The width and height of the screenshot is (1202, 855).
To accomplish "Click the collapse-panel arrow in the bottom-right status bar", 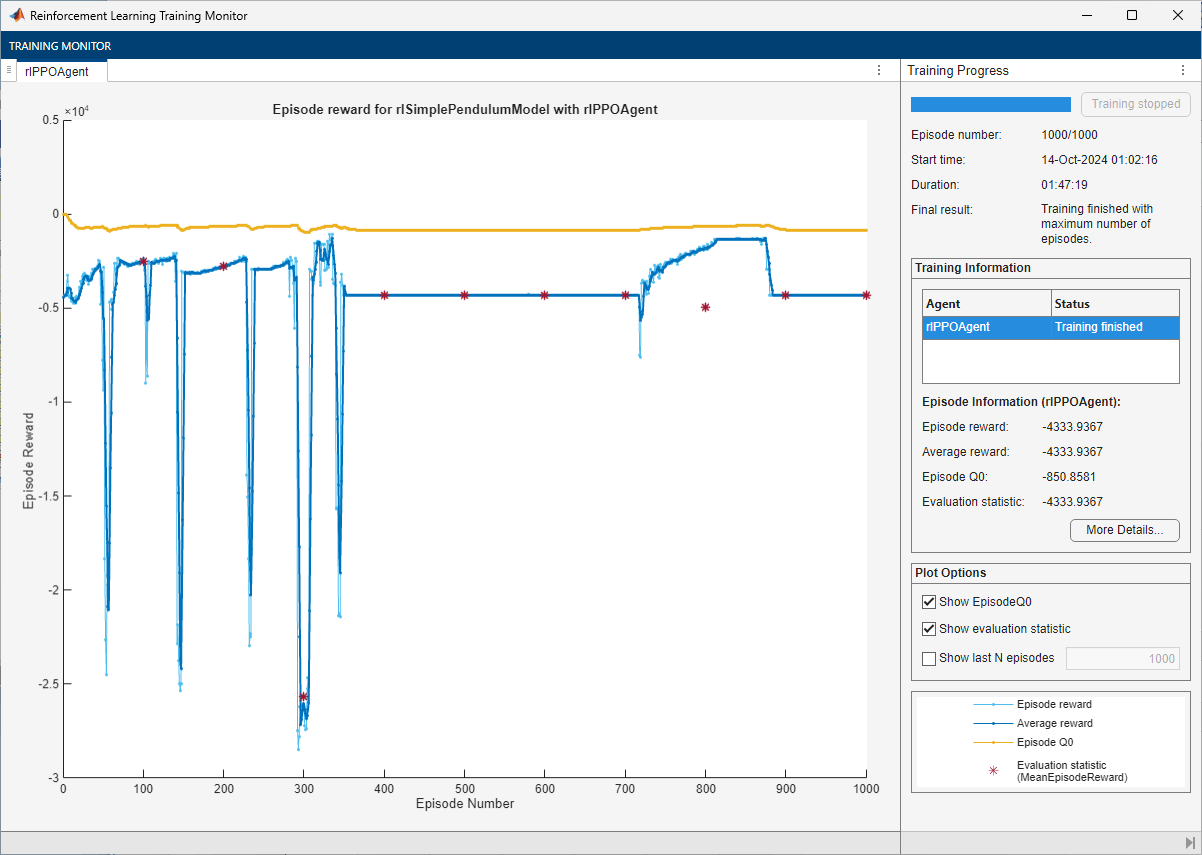I will [1189, 843].
